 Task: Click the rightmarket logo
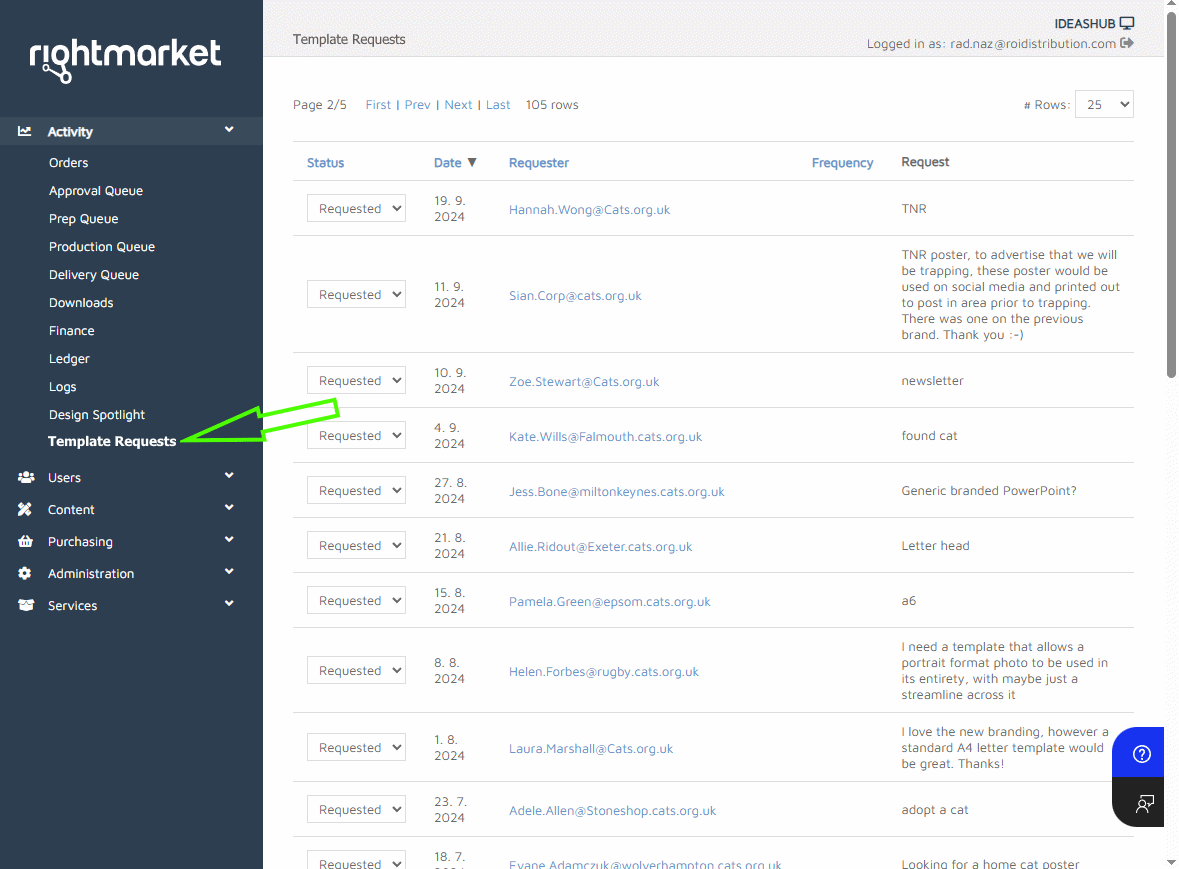coord(125,59)
